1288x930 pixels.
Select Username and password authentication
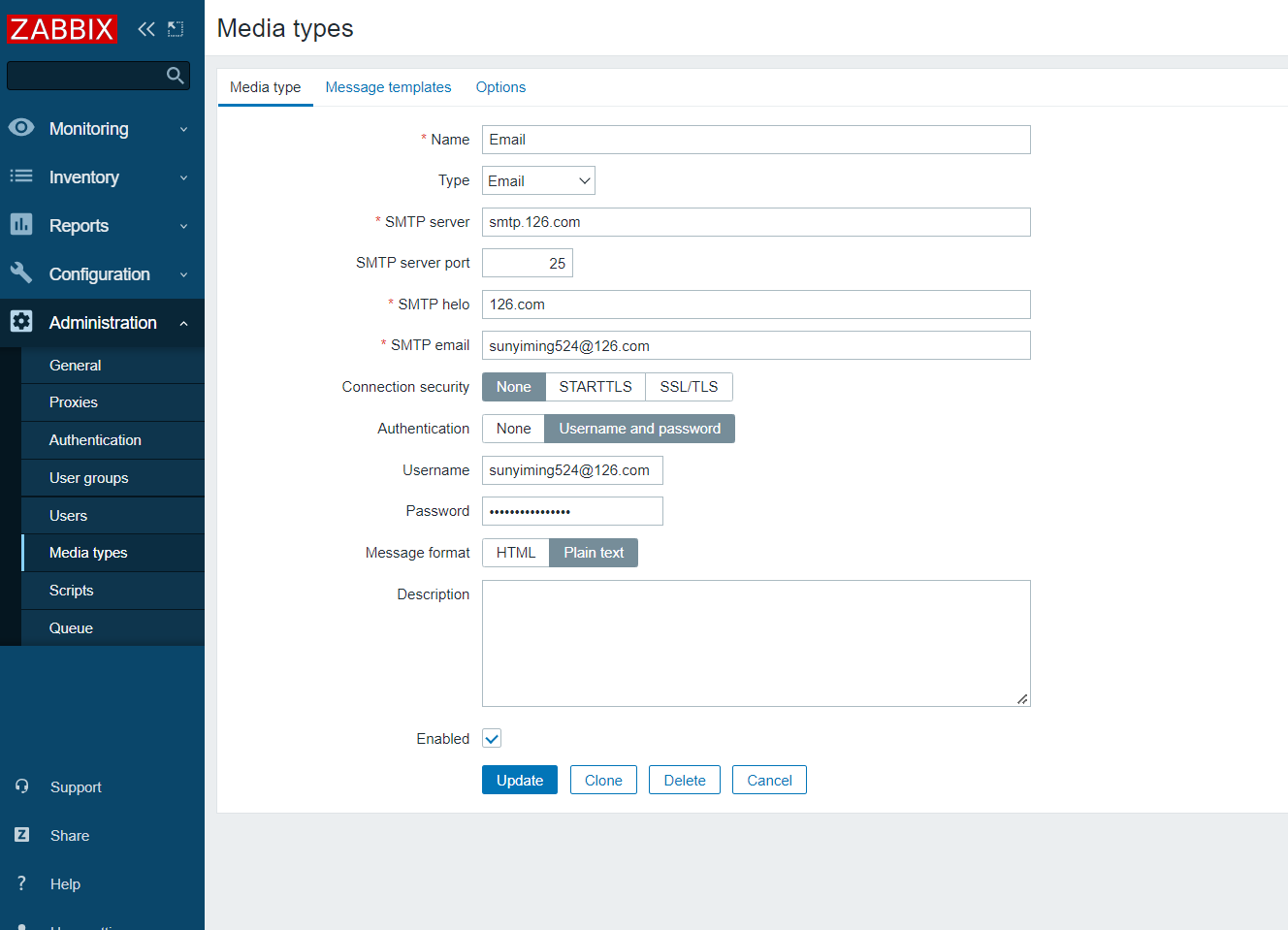click(x=640, y=429)
